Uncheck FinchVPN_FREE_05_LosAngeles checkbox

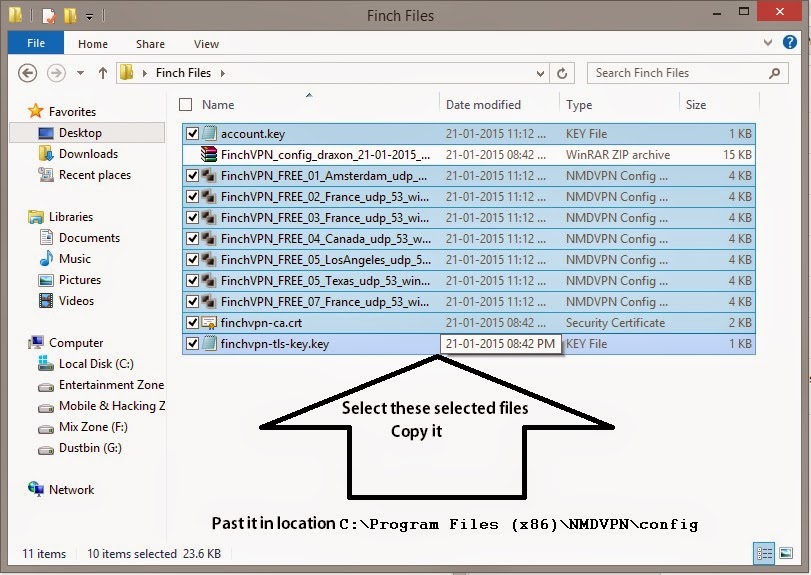(192, 259)
